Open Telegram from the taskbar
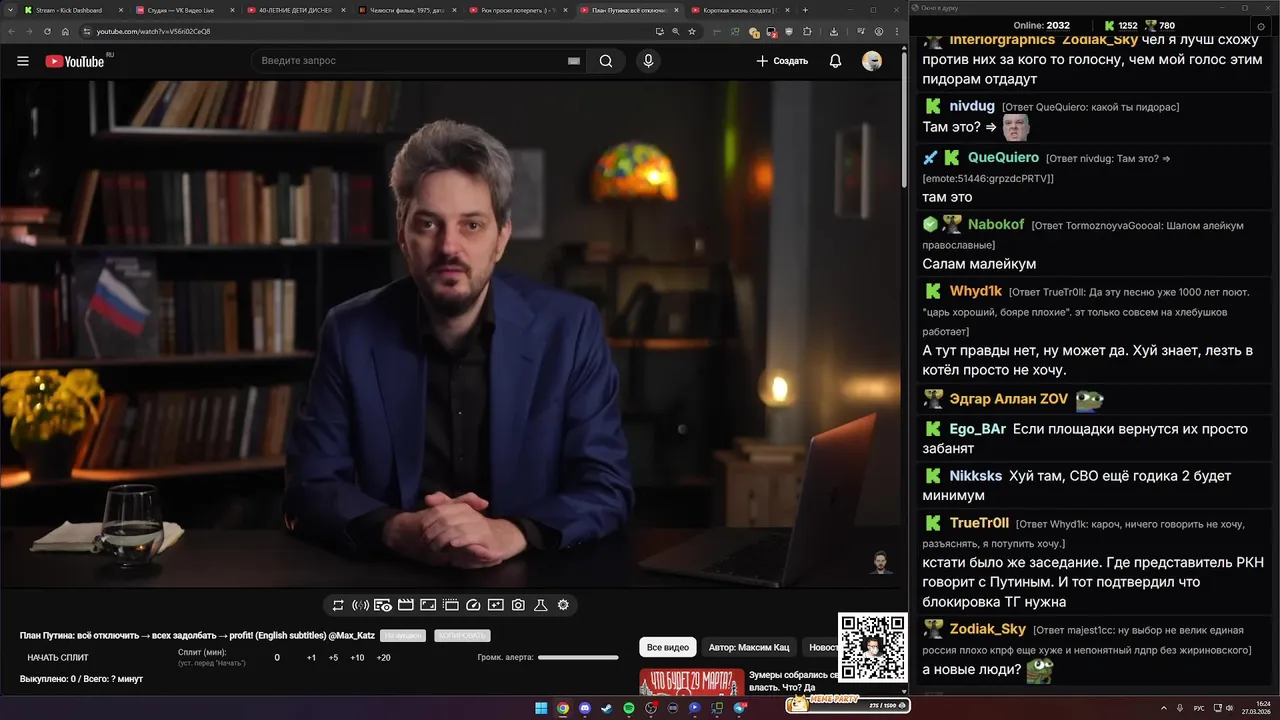 click(x=739, y=708)
